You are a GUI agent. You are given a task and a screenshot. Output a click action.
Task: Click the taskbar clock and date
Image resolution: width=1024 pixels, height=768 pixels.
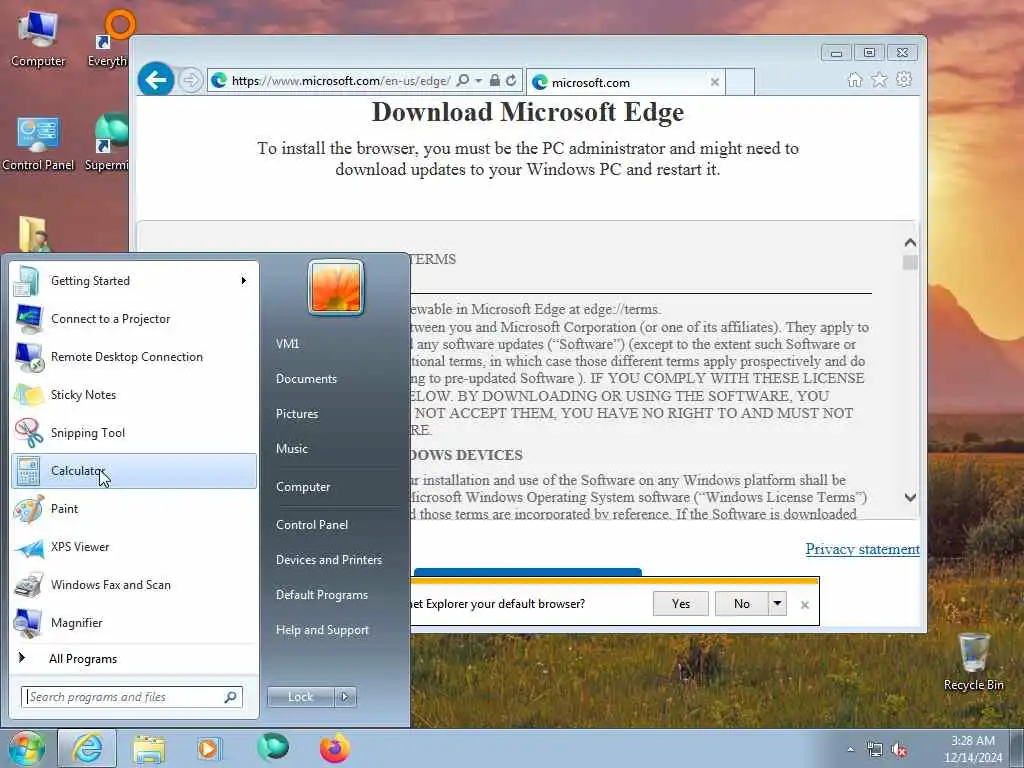[x=972, y=749]
